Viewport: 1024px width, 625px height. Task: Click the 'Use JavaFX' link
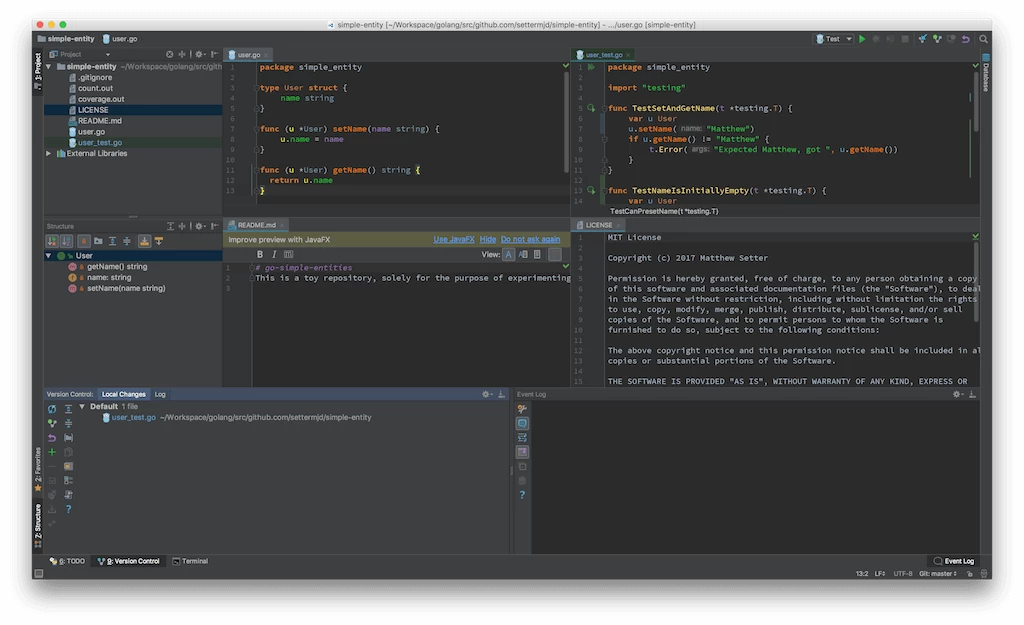[453, 240]
